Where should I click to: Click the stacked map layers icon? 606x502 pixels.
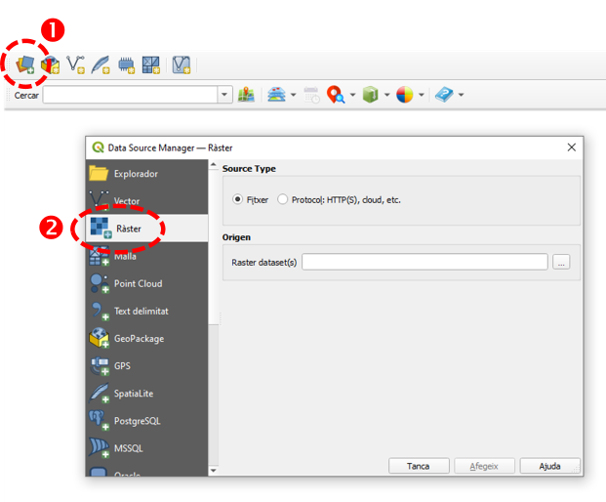click(276, 95)
